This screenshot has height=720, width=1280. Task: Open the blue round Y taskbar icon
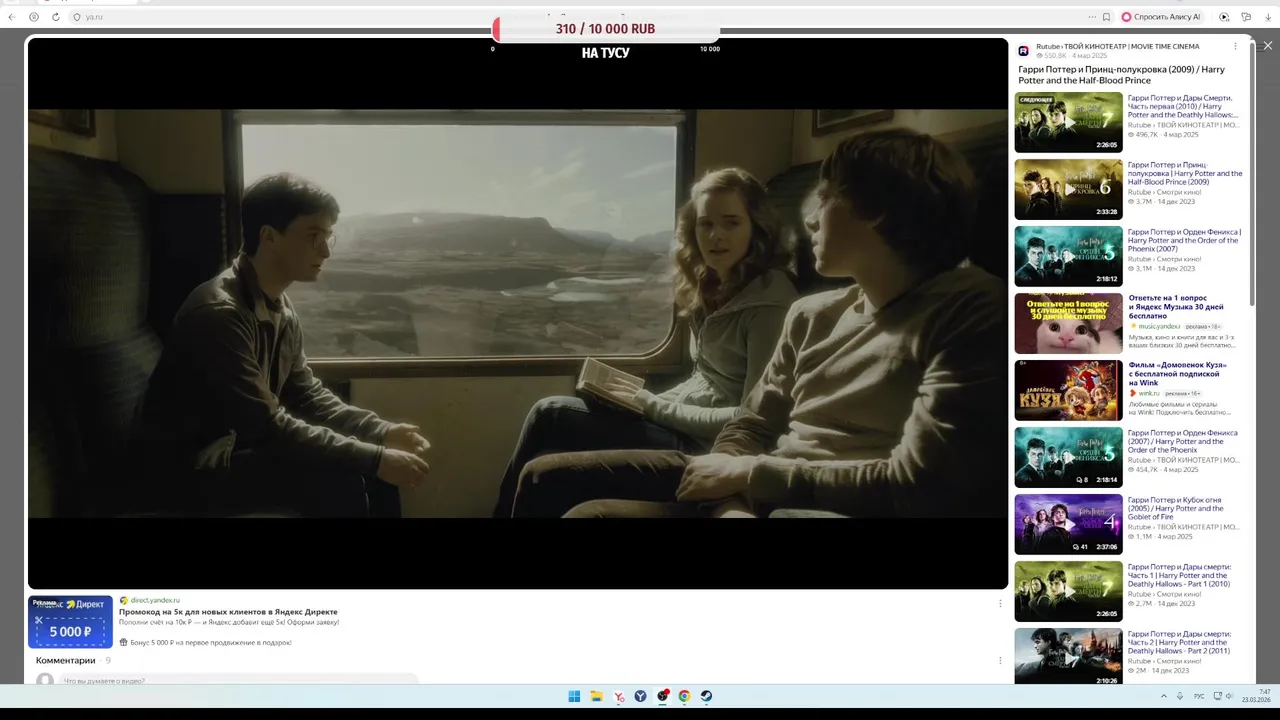click(x=640, y=696)
